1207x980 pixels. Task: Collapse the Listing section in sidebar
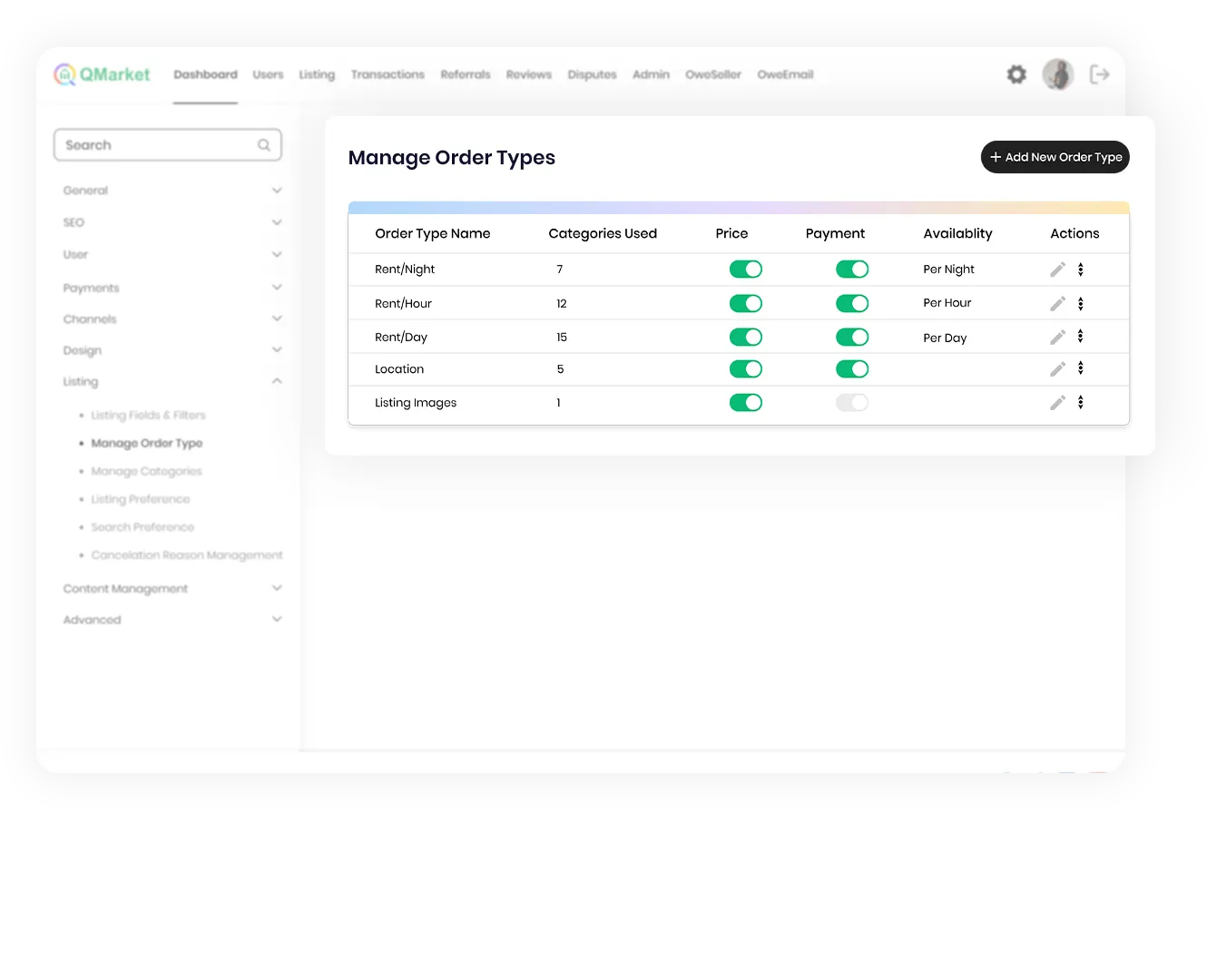pos(277,381)
